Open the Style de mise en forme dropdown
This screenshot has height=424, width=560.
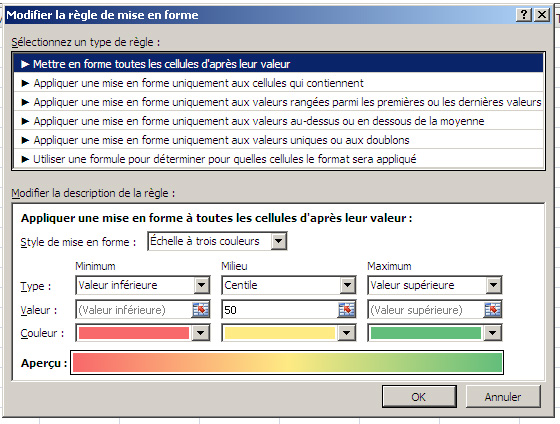click(x=279, y=241)
